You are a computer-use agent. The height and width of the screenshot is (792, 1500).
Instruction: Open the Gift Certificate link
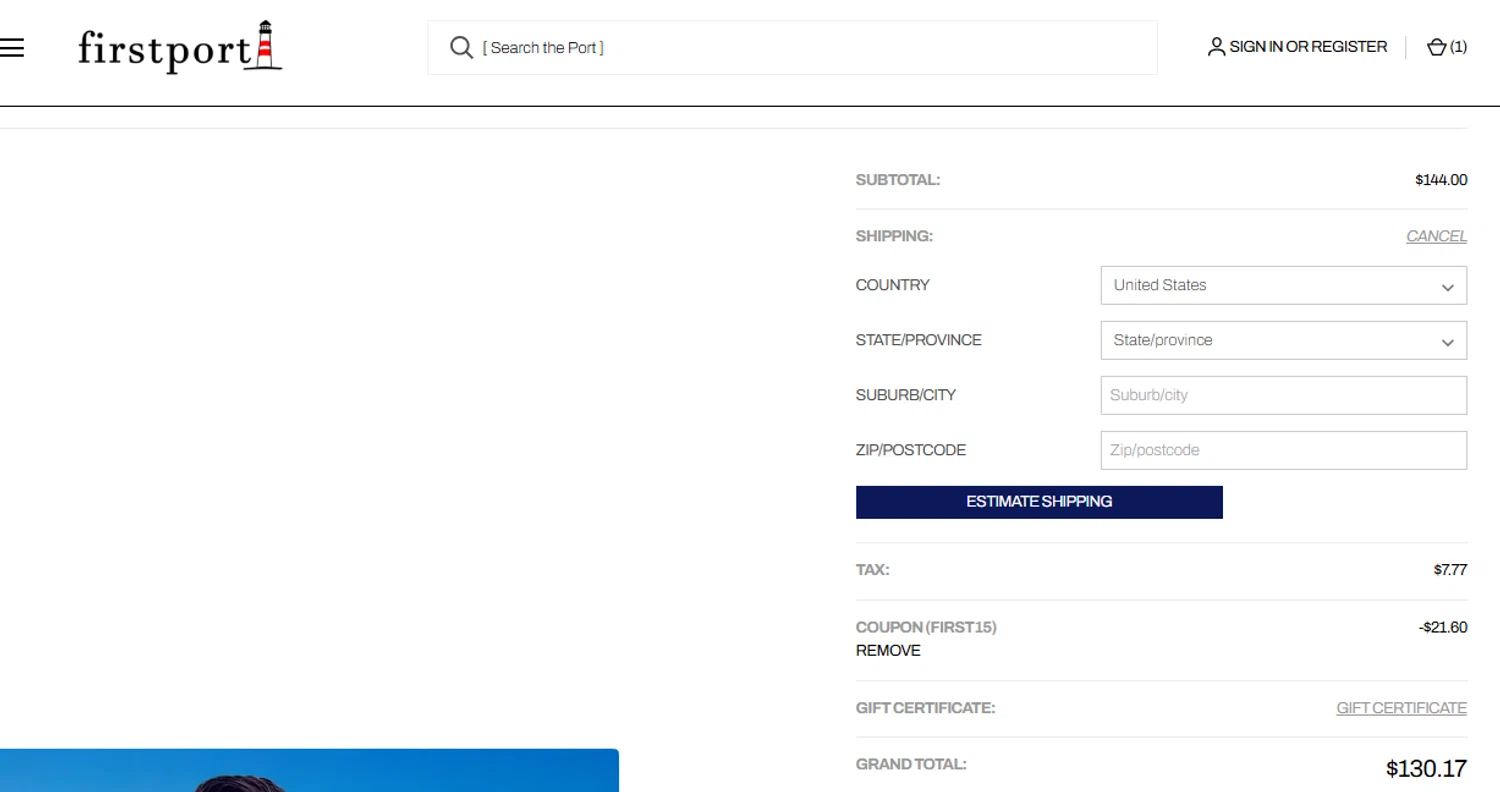pyautogui.click(x=1401, y=708)
